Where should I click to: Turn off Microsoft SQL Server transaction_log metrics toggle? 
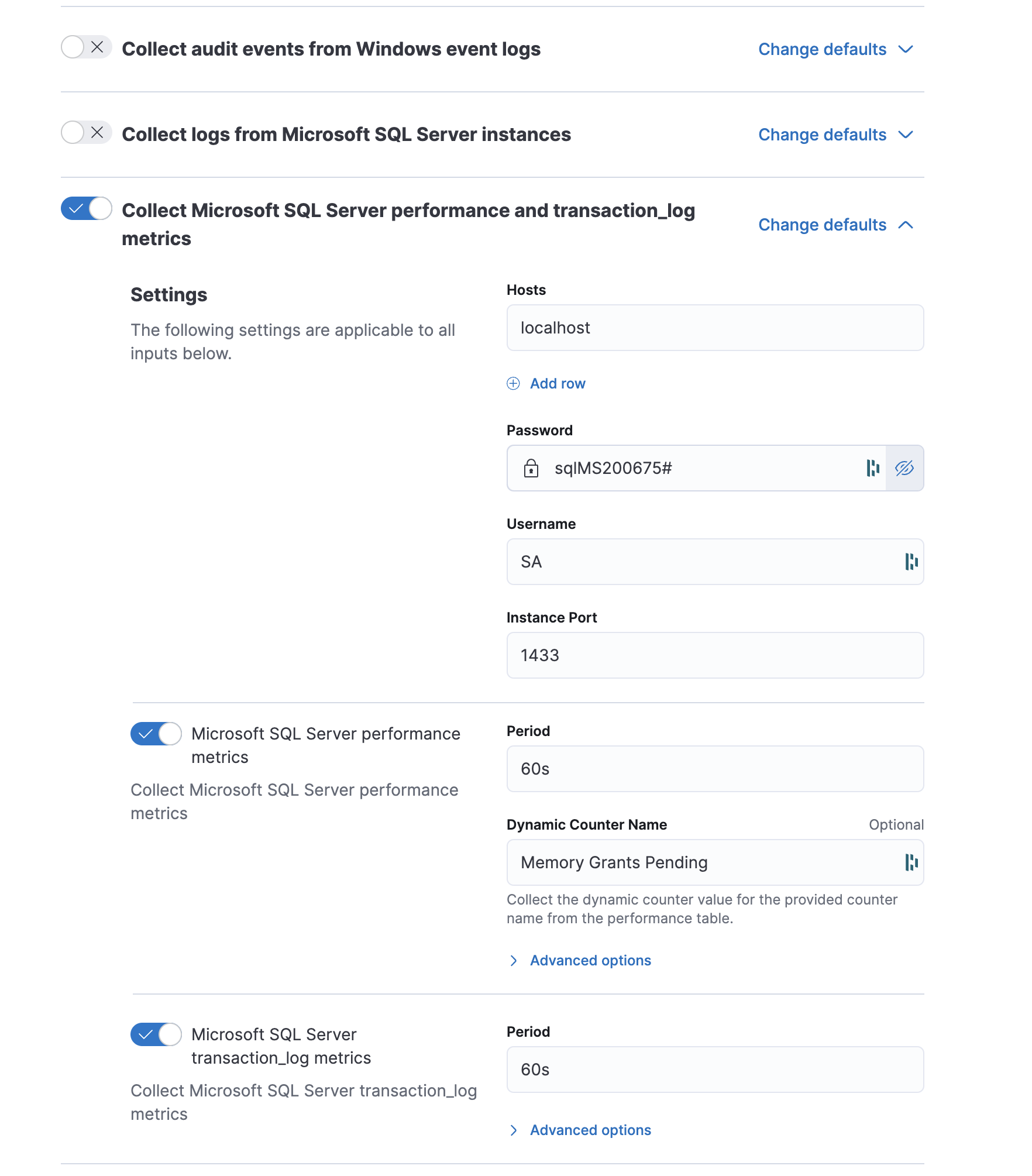pos(156,1034)
